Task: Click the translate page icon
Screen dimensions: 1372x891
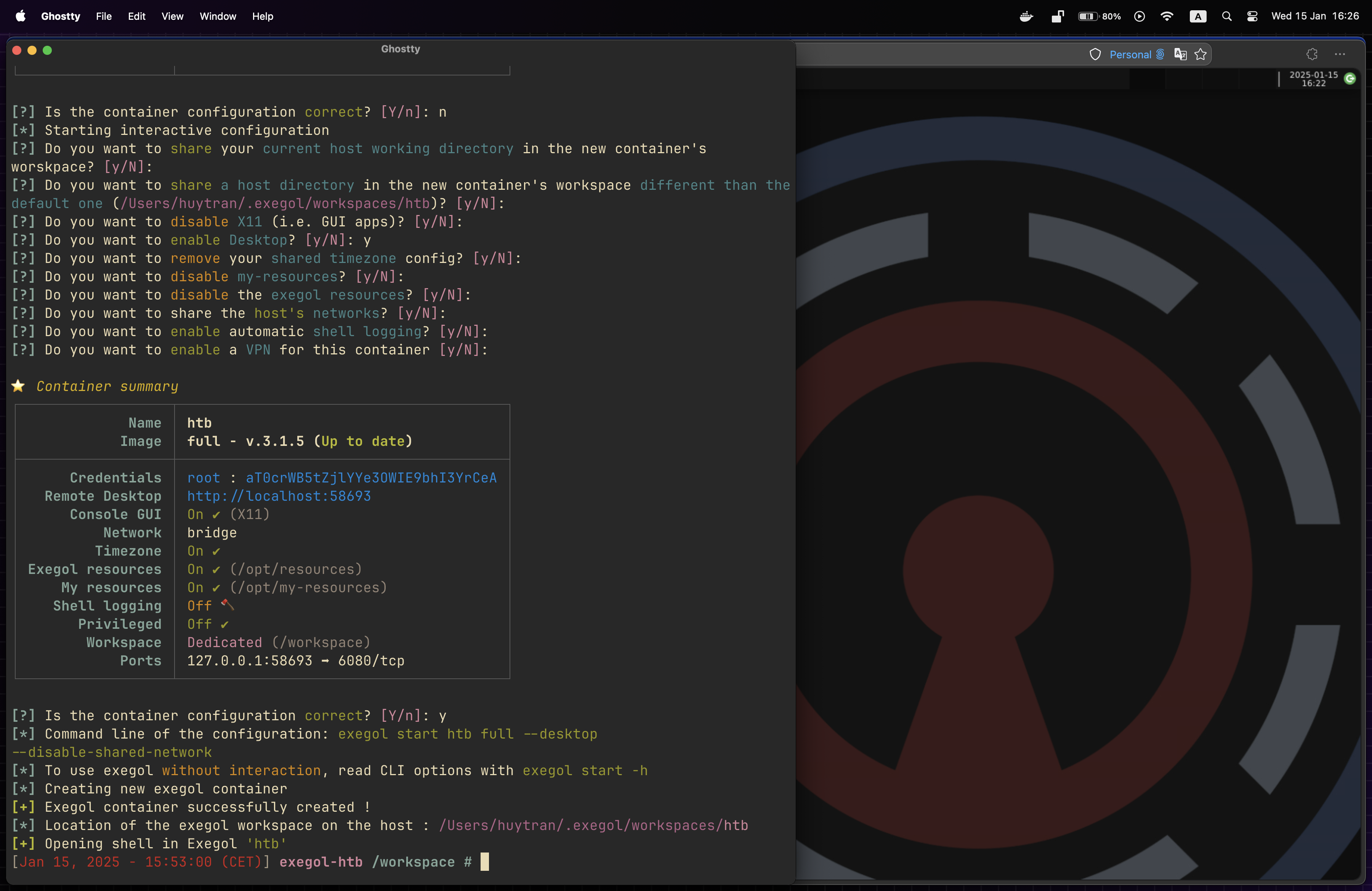Action: pyautogui.click(x=1181, y=54)
